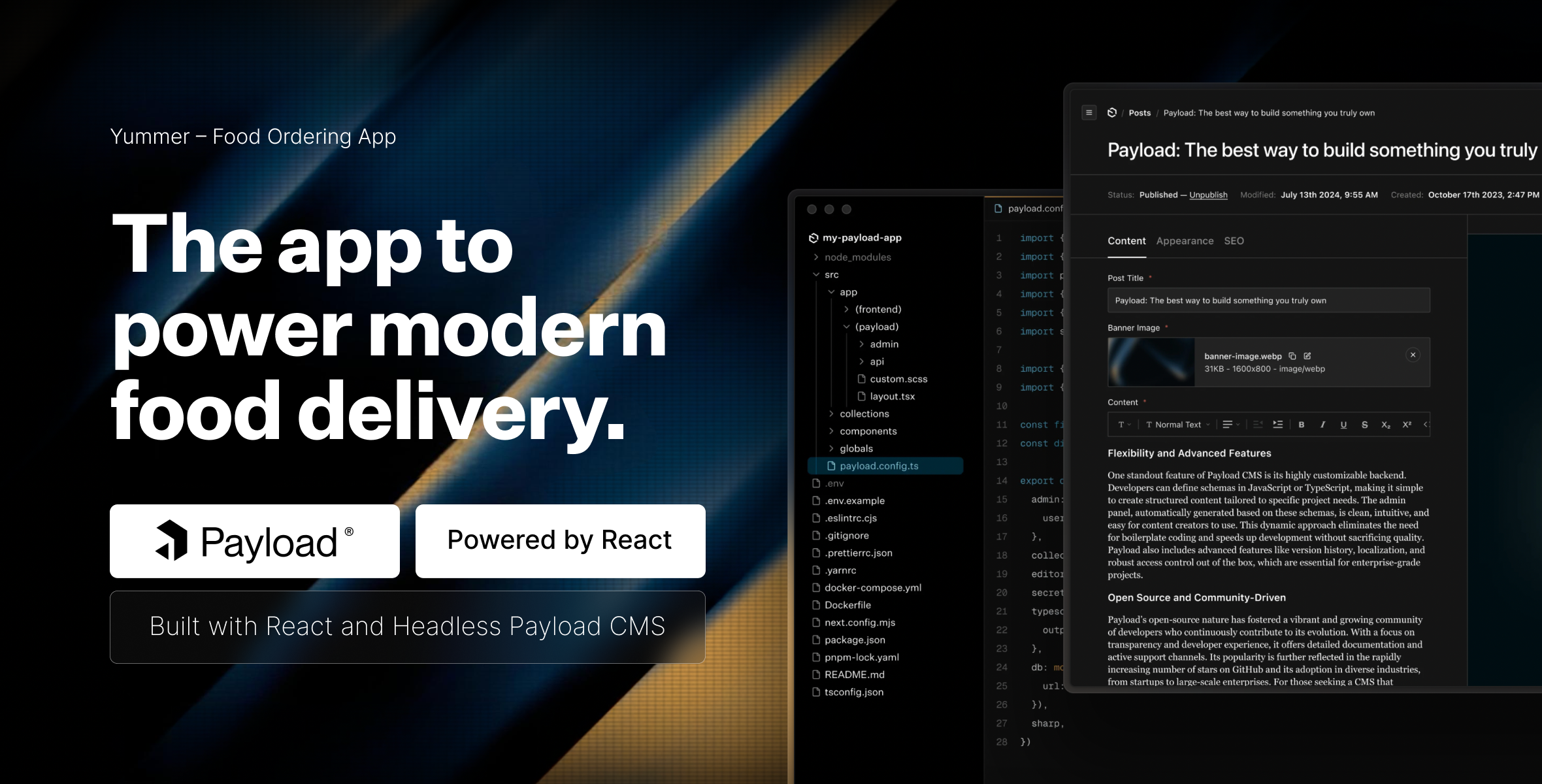Switch to the Appearance tab
The width and height of the screenshot is (1542, 784).
pos(1185,240)
